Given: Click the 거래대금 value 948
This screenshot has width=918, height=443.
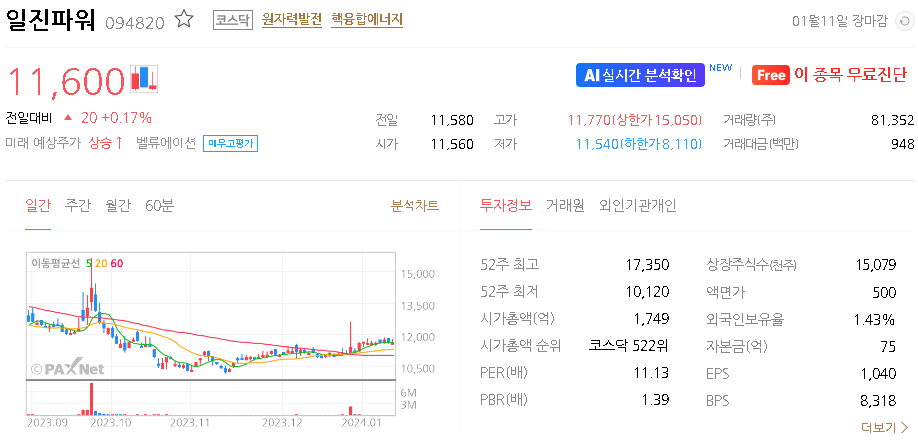Looking at the screenshot, I should click(x=905, y=143).
